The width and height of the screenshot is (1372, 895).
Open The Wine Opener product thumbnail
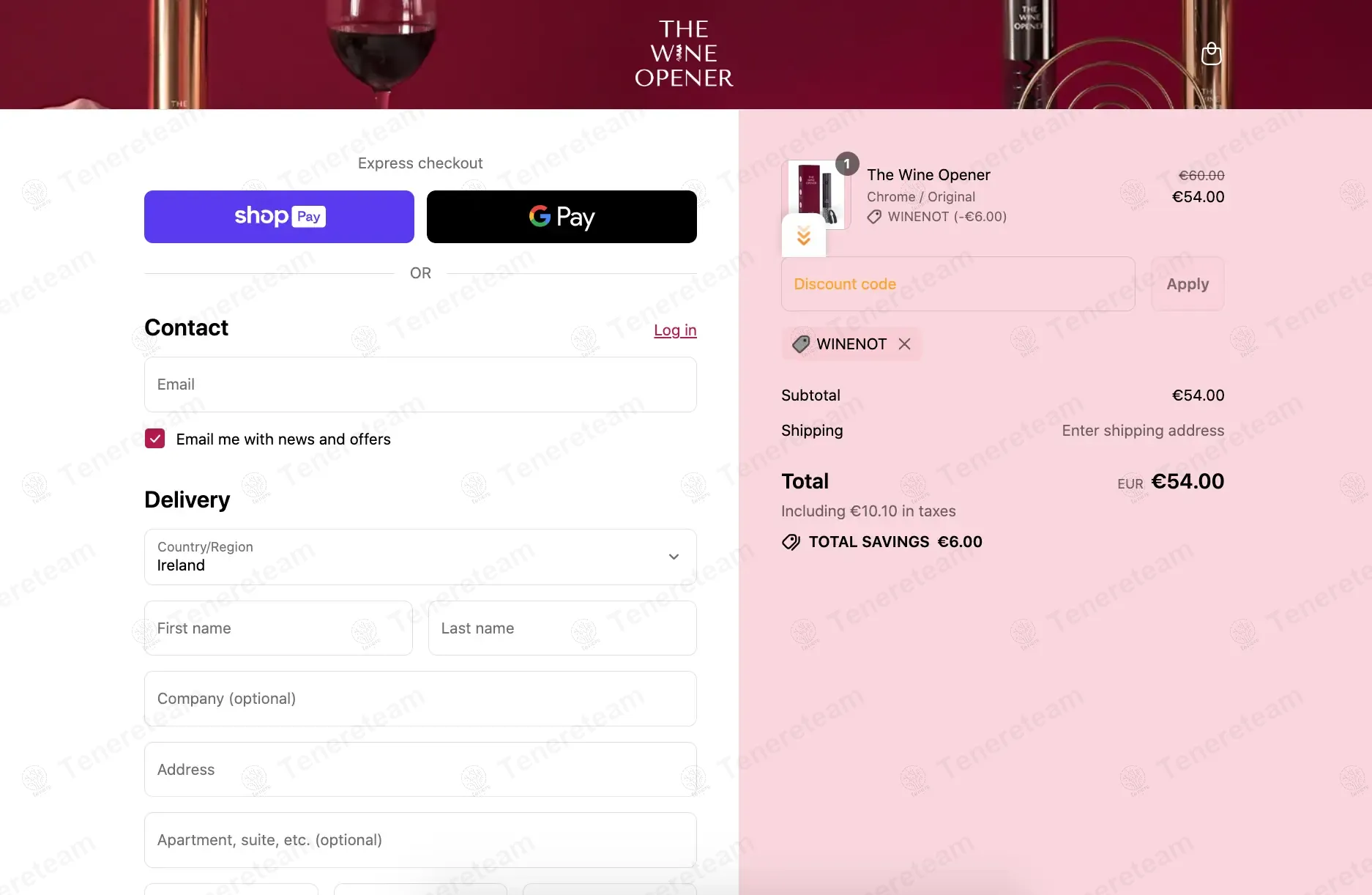[816, 195]
